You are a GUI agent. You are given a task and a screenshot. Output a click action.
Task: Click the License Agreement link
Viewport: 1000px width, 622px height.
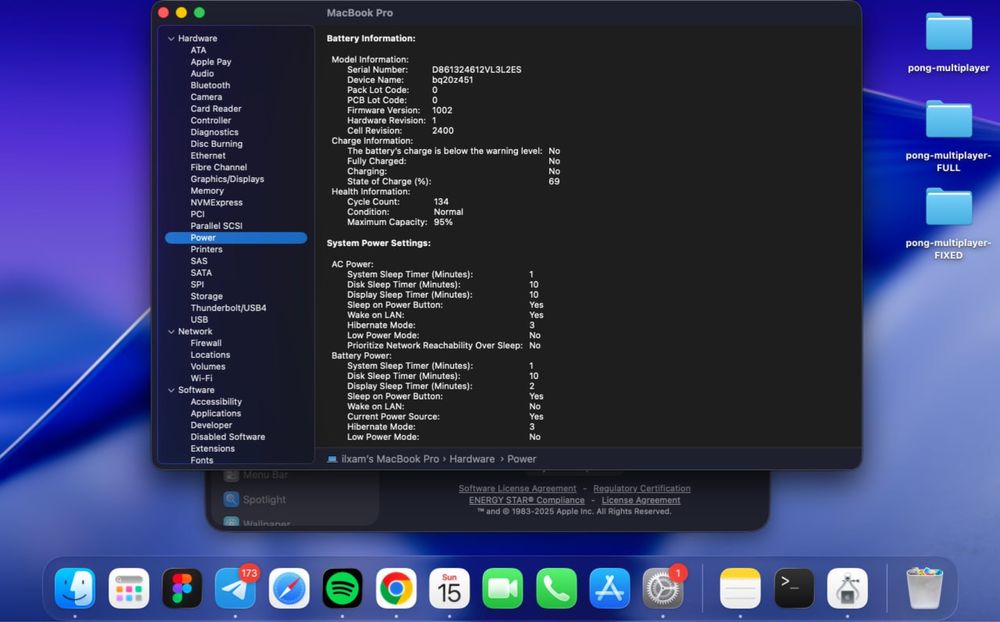click(641, 501)
